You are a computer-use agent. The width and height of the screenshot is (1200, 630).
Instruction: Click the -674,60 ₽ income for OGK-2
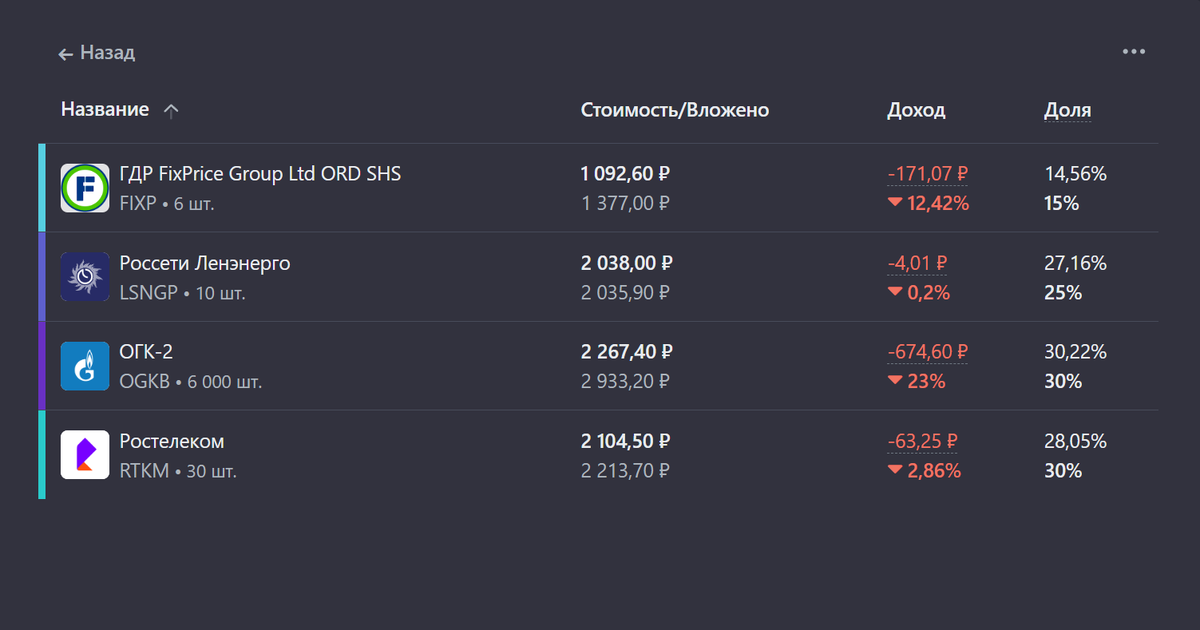pyautogui.click(x=927, y=352)
